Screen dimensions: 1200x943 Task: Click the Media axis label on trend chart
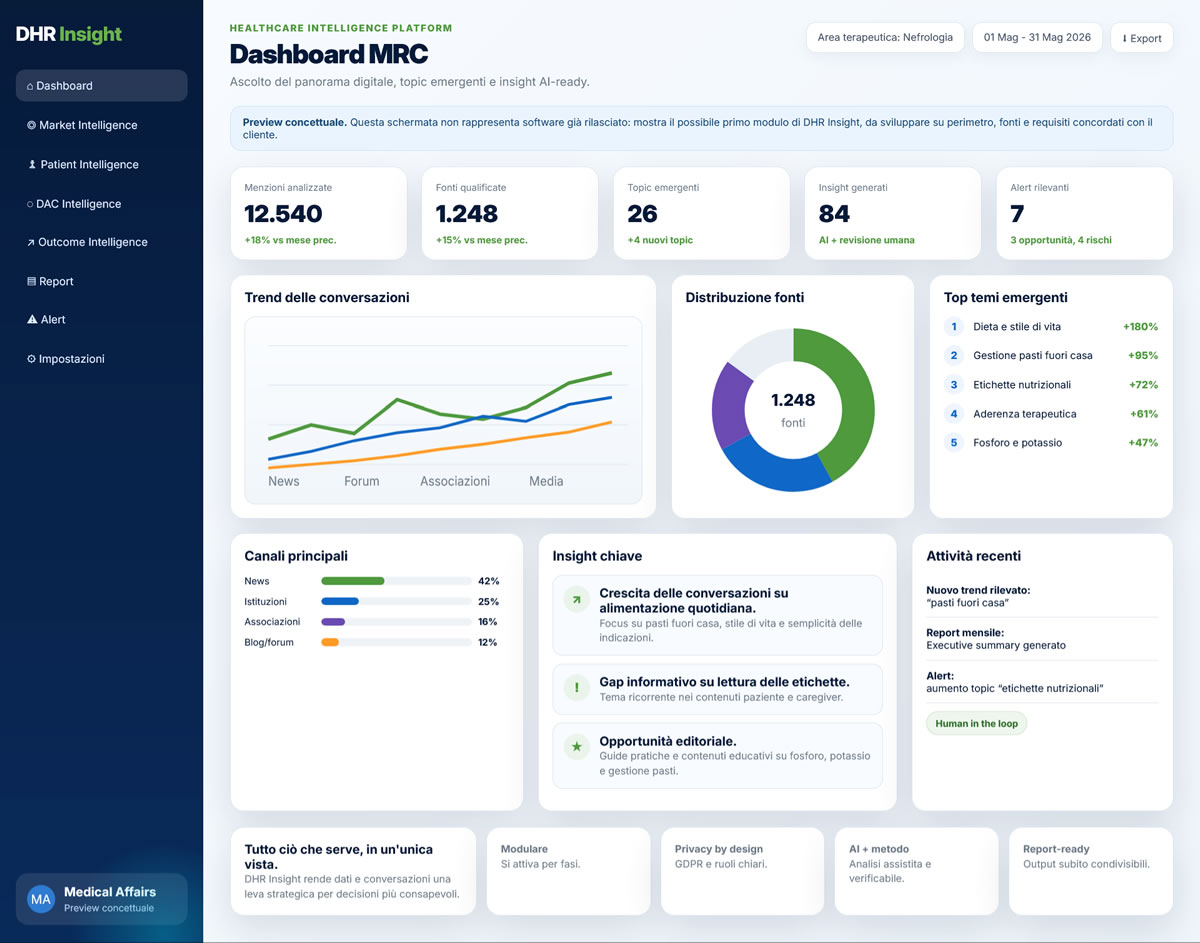click(546, 481)
